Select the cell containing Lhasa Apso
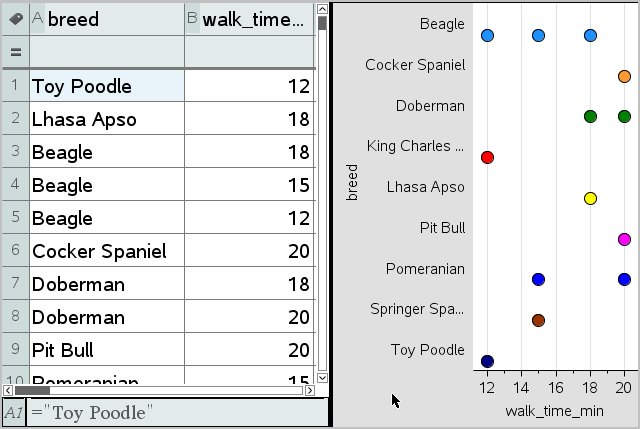This screenshot has height=429, width=640. [x=107, y=119]
